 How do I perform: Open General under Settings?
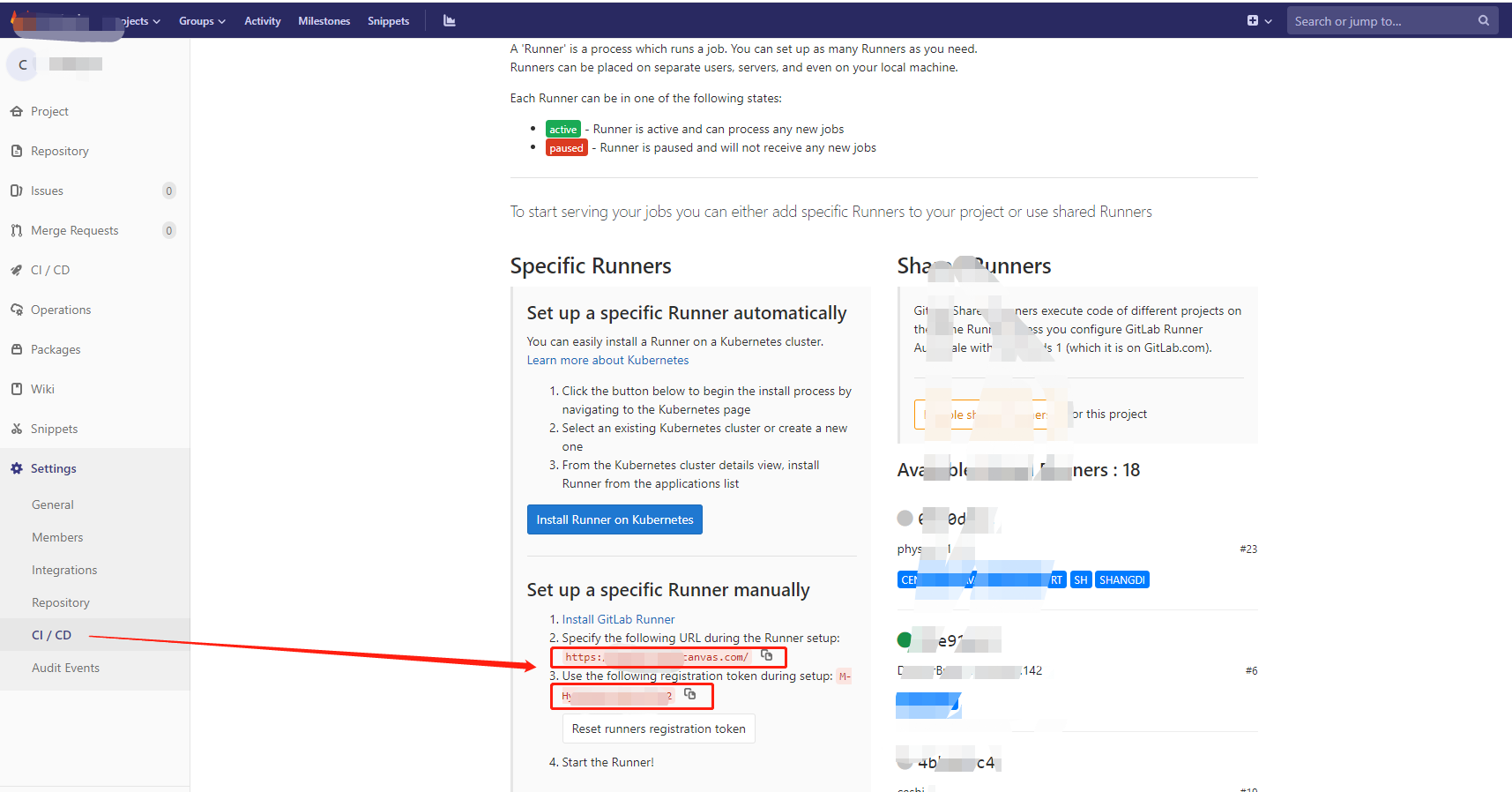(53, 504)
